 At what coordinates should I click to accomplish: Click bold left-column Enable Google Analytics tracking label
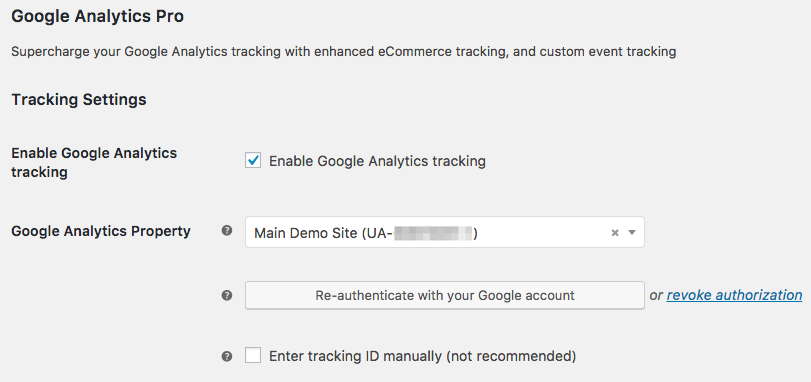click(x=94, y=162)
